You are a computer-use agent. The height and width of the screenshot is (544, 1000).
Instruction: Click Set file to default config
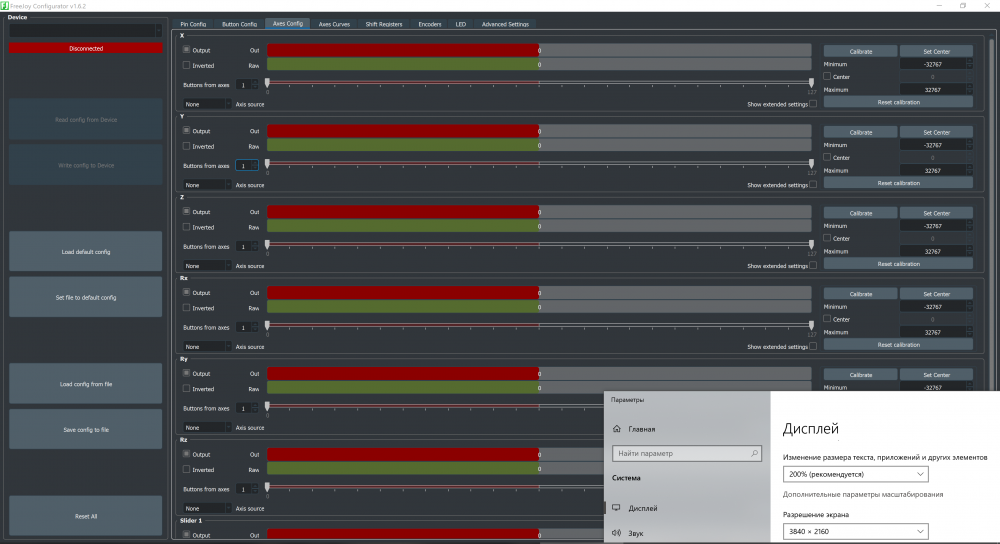click(x=85, y=297)
